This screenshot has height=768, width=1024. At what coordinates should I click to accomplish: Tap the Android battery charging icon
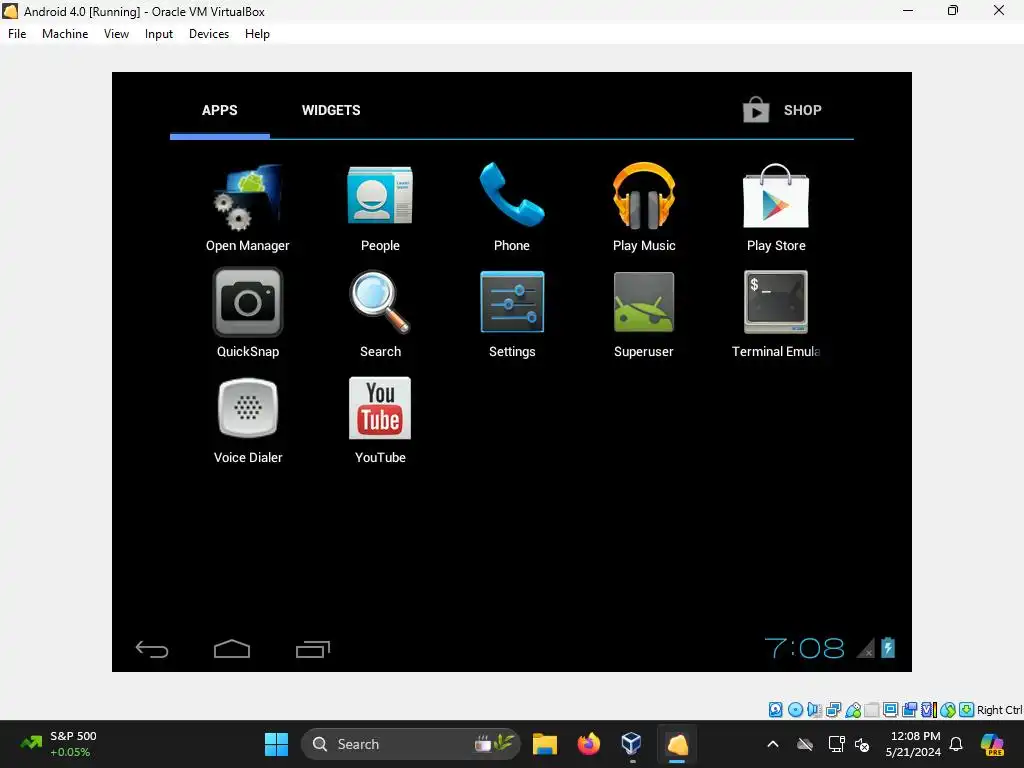point(888,647)
